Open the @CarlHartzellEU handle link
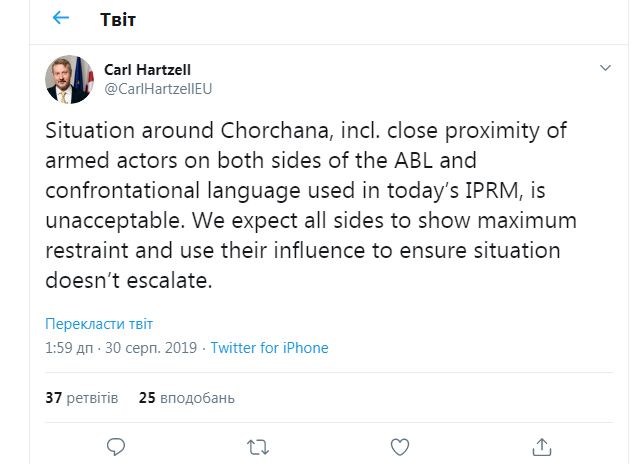The image size is (638, 464). (x=158, y=88)
